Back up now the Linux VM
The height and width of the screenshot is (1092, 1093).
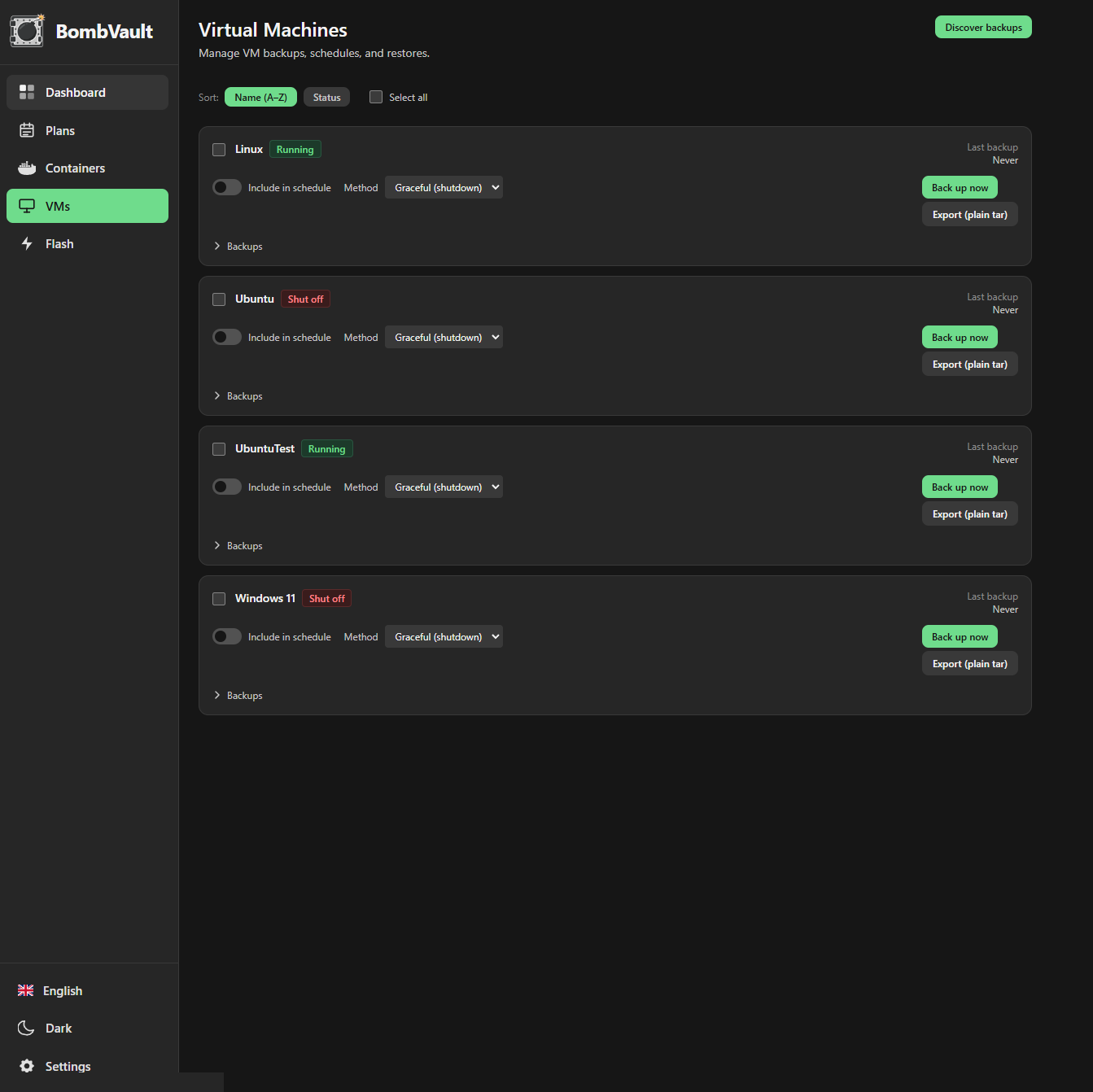[x=960, y=187]
